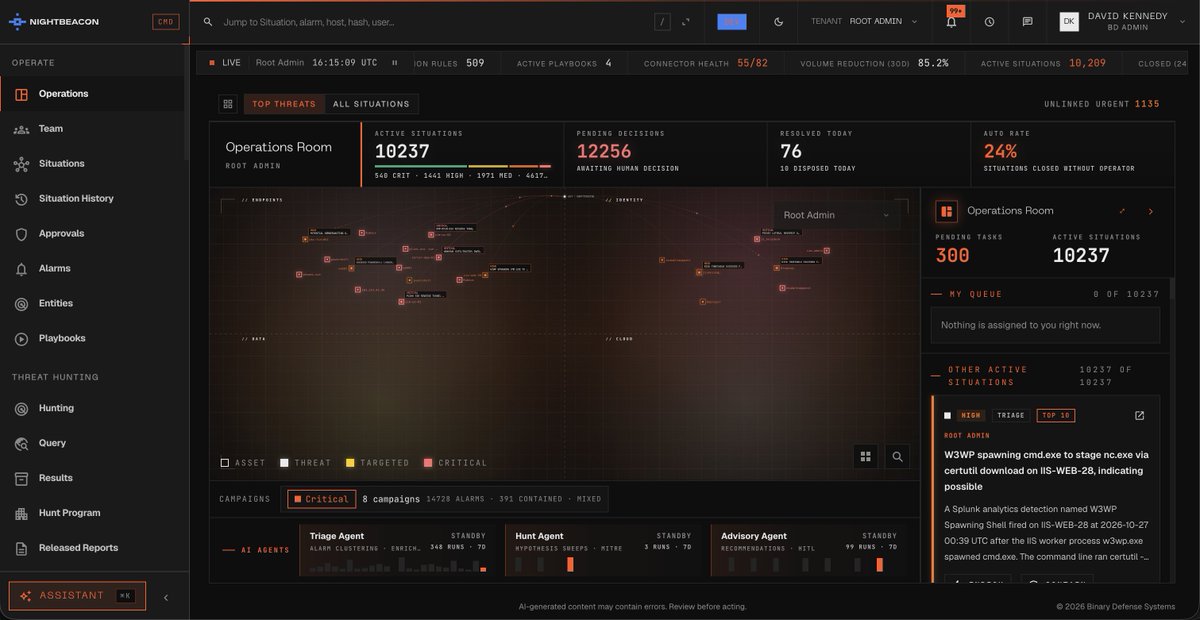Toggle dark mode moon icon

tap(779, 21)
